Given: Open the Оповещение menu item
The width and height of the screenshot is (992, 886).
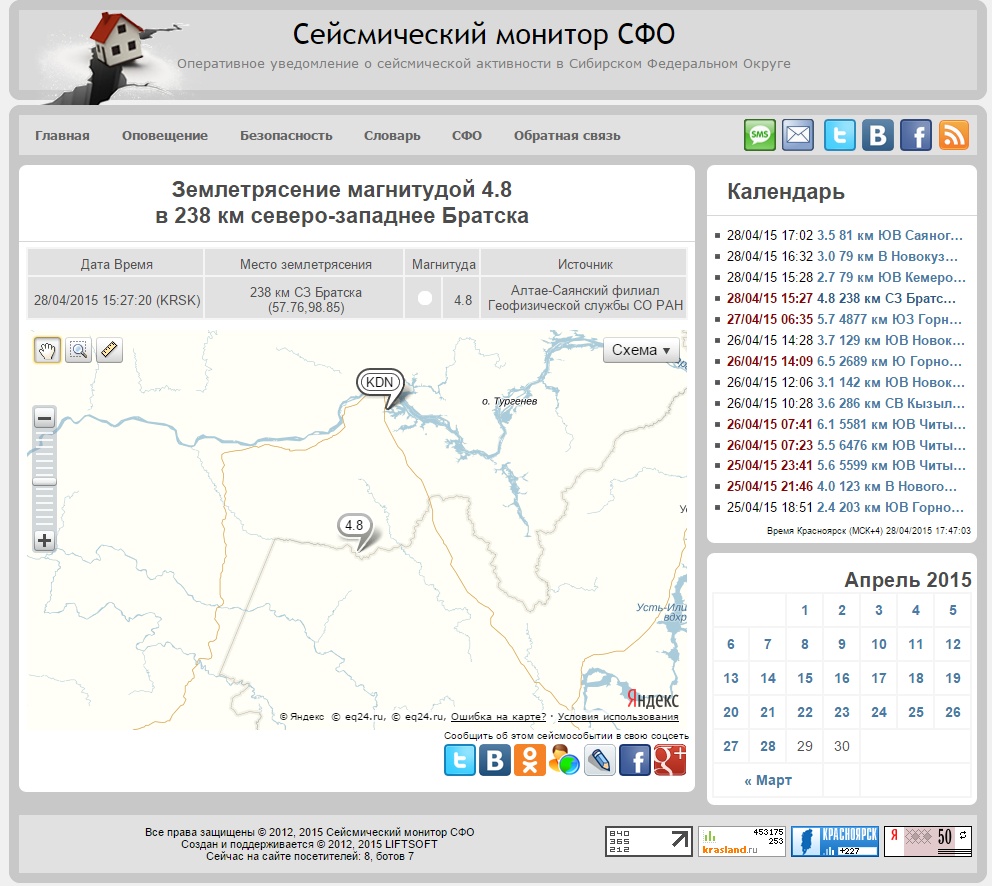Looking at the screenshot, I should [x=165, y=136].
